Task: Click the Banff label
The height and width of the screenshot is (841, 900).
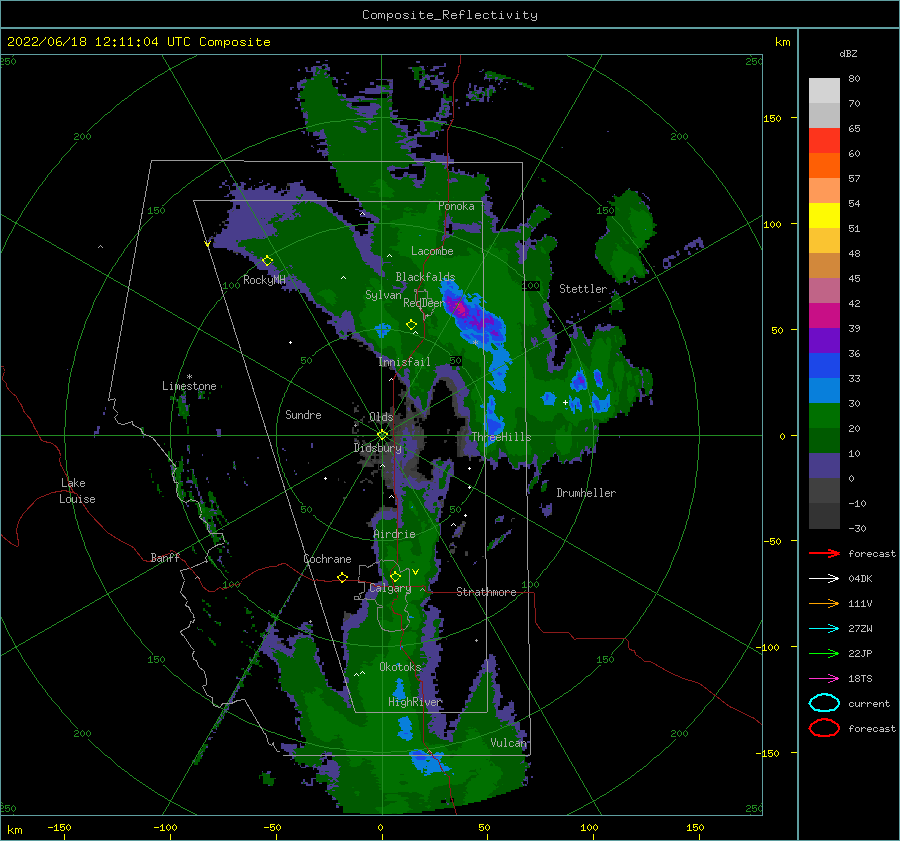Action: tap(165, 558)
